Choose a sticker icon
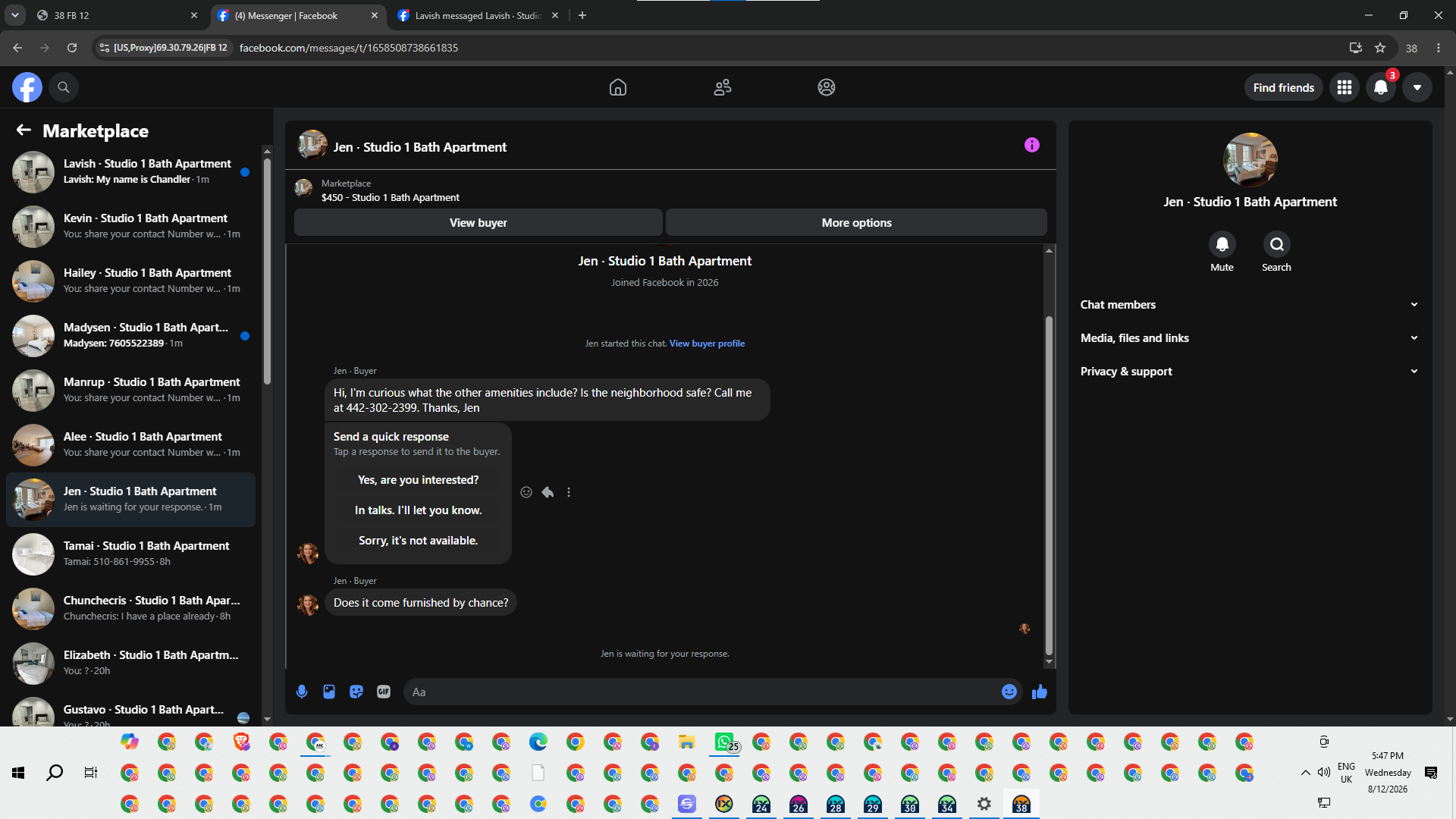Viewport: 1456px width, 819px height. tap(356, 692)
